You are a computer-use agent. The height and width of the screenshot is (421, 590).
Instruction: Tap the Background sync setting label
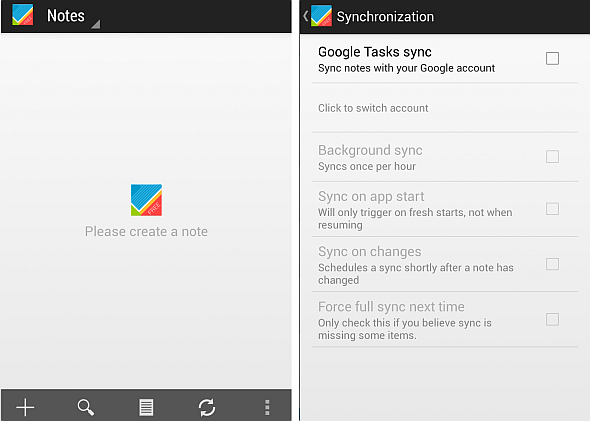click(x=370, y=150)
